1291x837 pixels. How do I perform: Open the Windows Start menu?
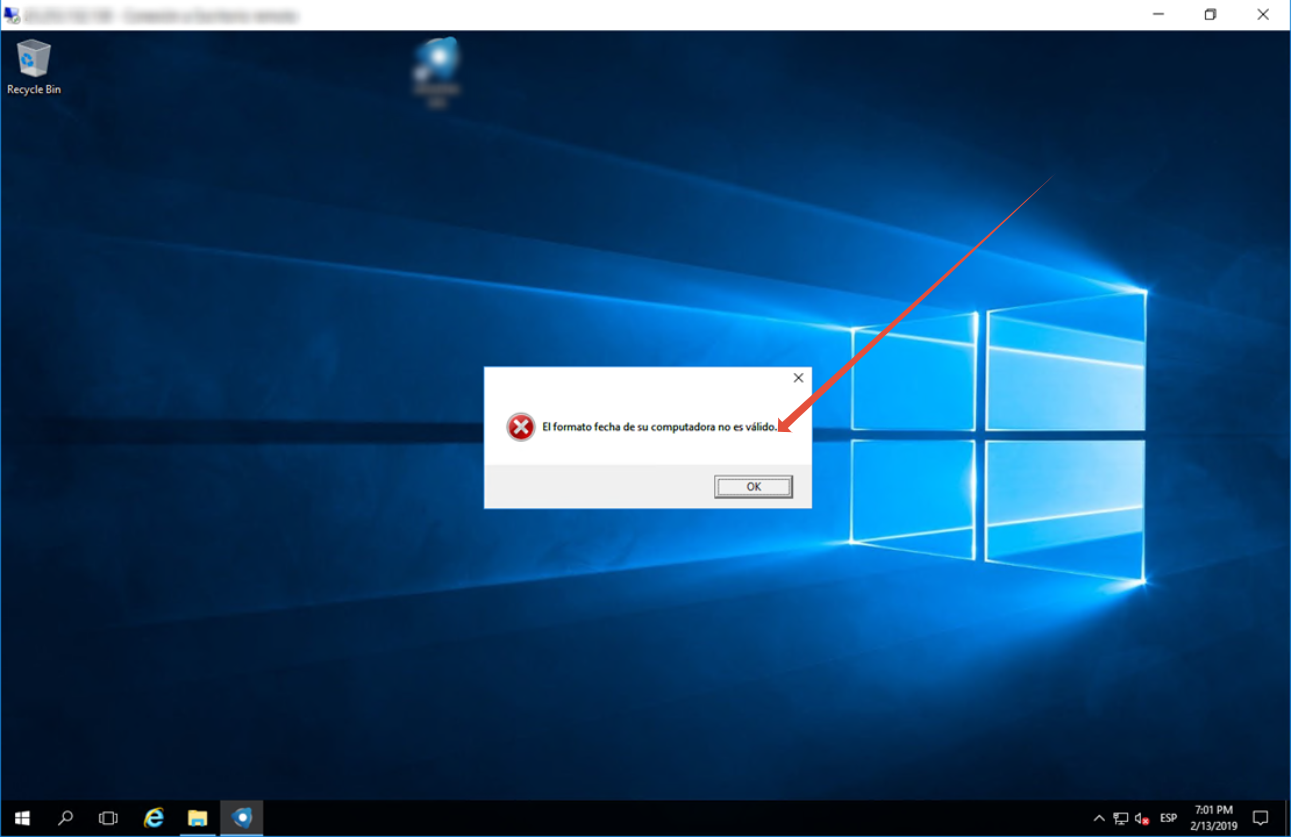(22, 818)
